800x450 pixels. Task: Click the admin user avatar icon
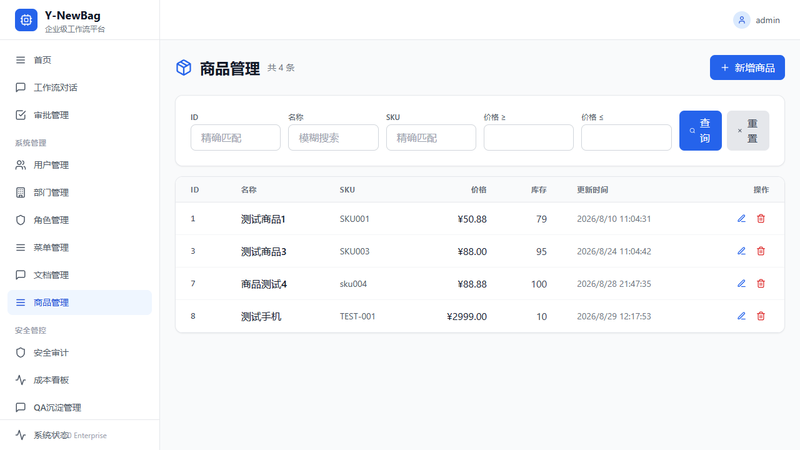[x=741, y=20]
